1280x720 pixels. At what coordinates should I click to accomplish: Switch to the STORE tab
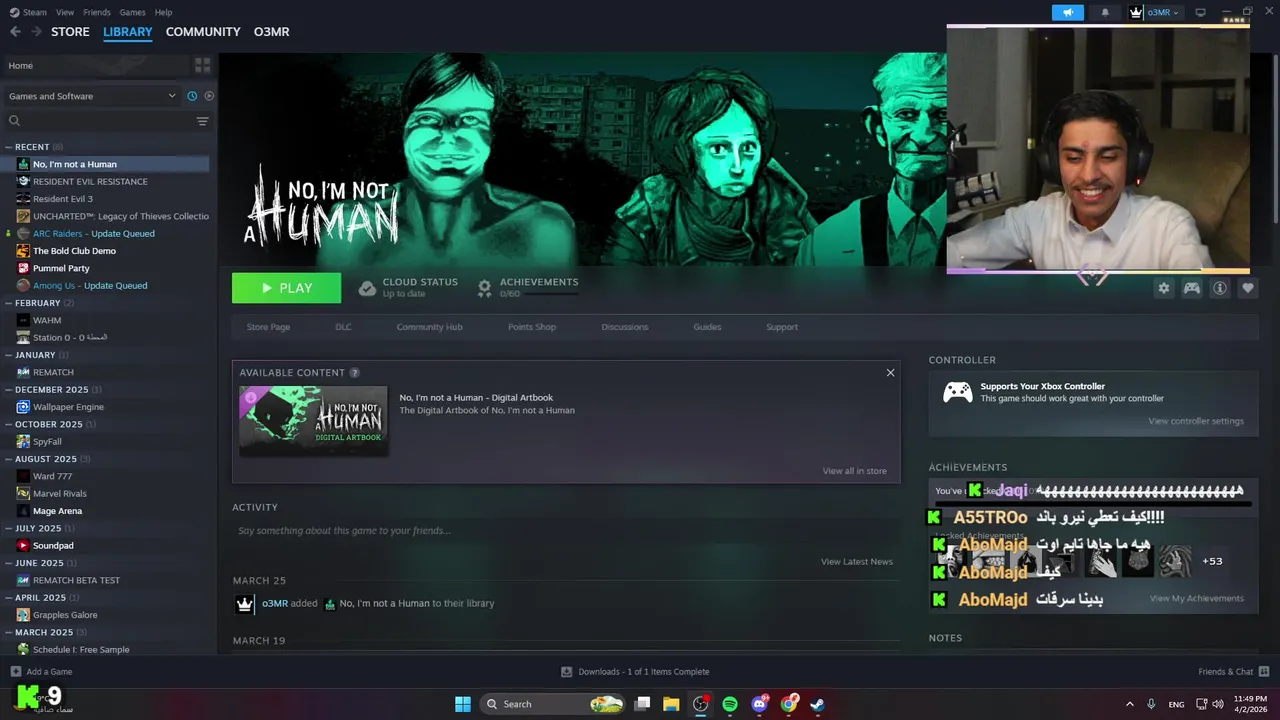[x=70, y=32]
